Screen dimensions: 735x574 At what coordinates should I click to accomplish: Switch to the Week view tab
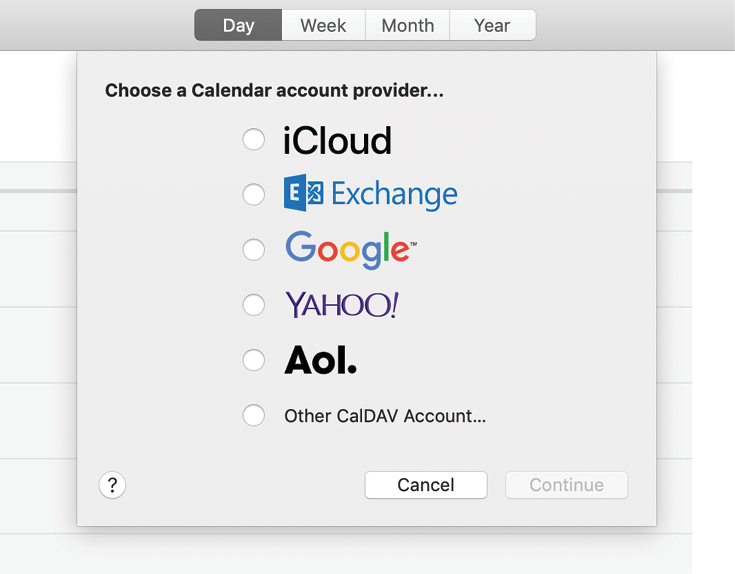[323, 26]
